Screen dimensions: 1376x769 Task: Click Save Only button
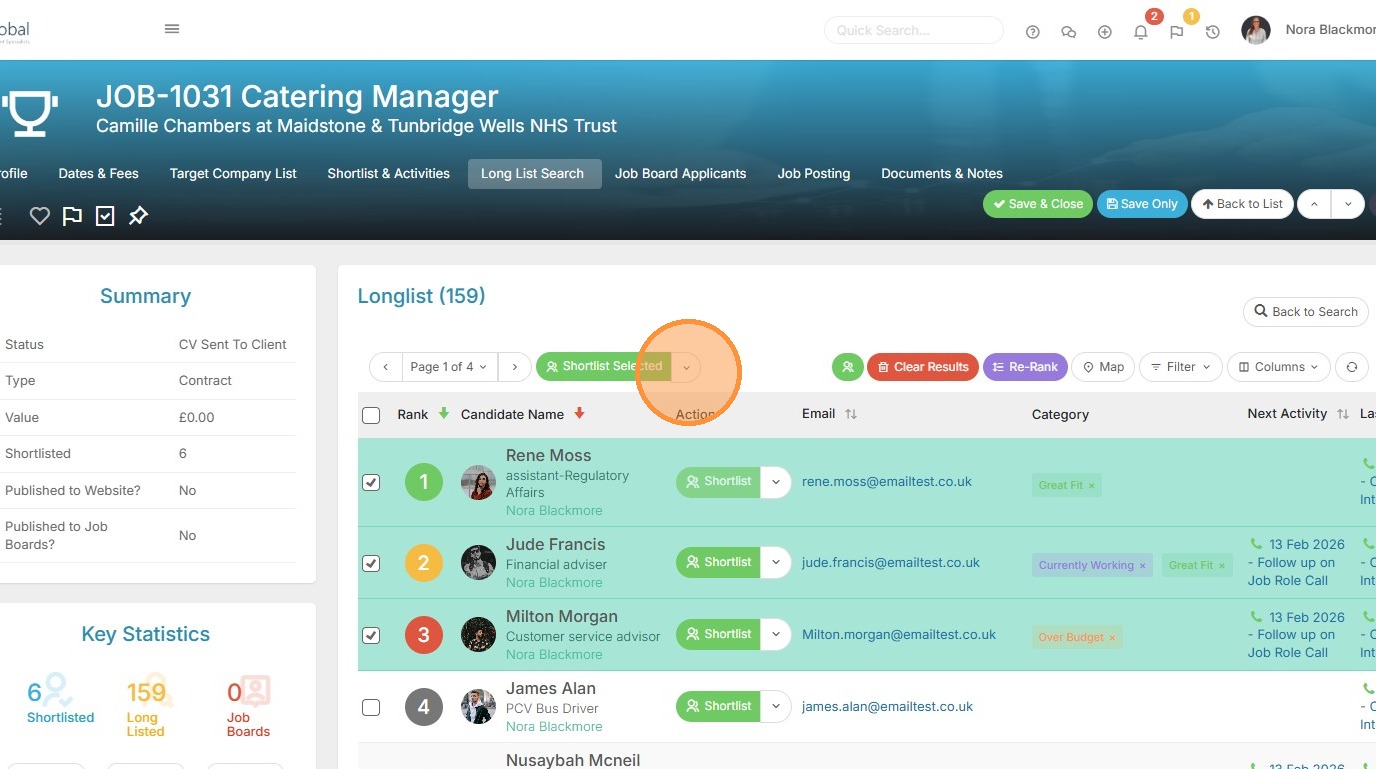[1142, 204]
